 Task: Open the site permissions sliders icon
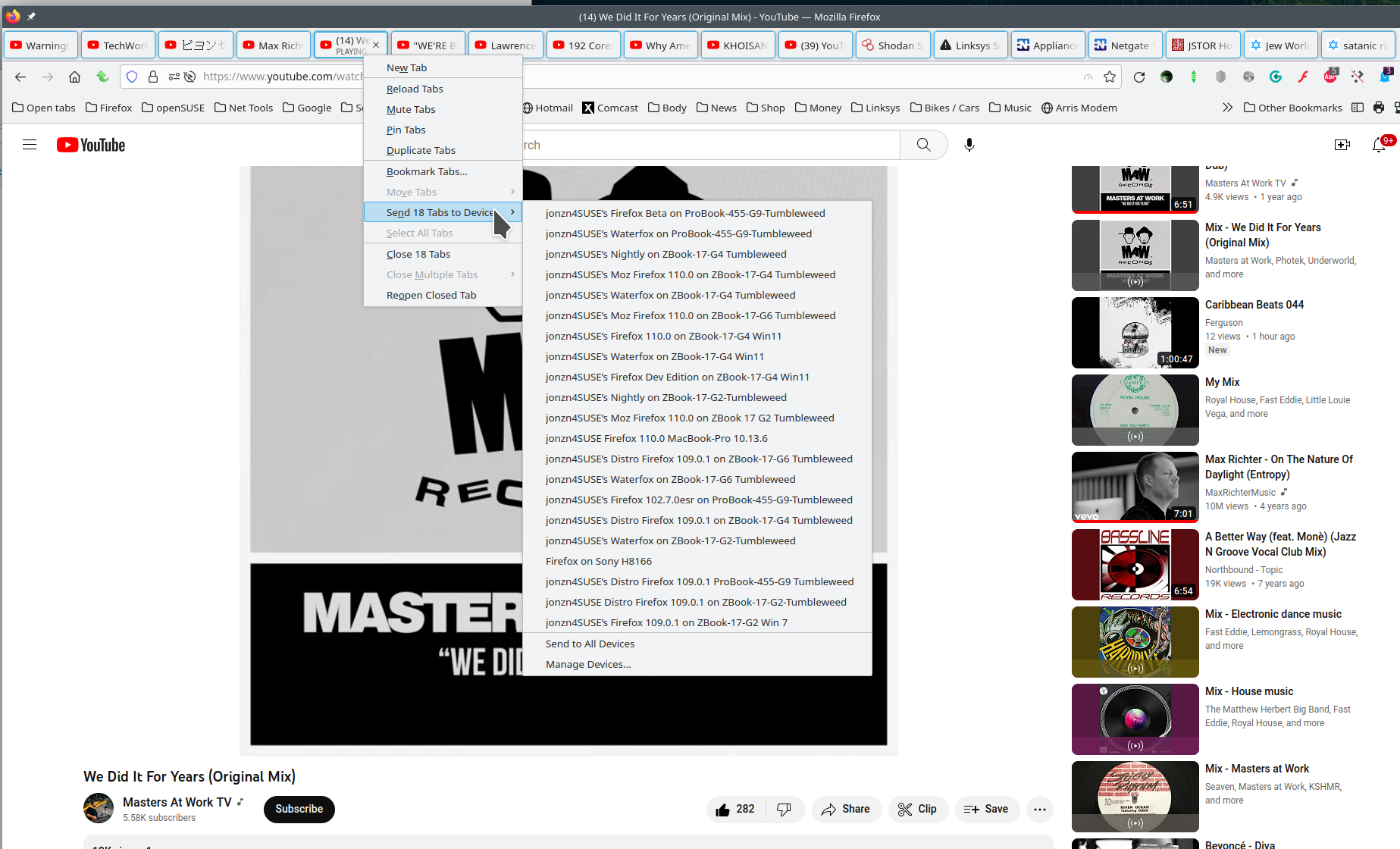(174, 77)
